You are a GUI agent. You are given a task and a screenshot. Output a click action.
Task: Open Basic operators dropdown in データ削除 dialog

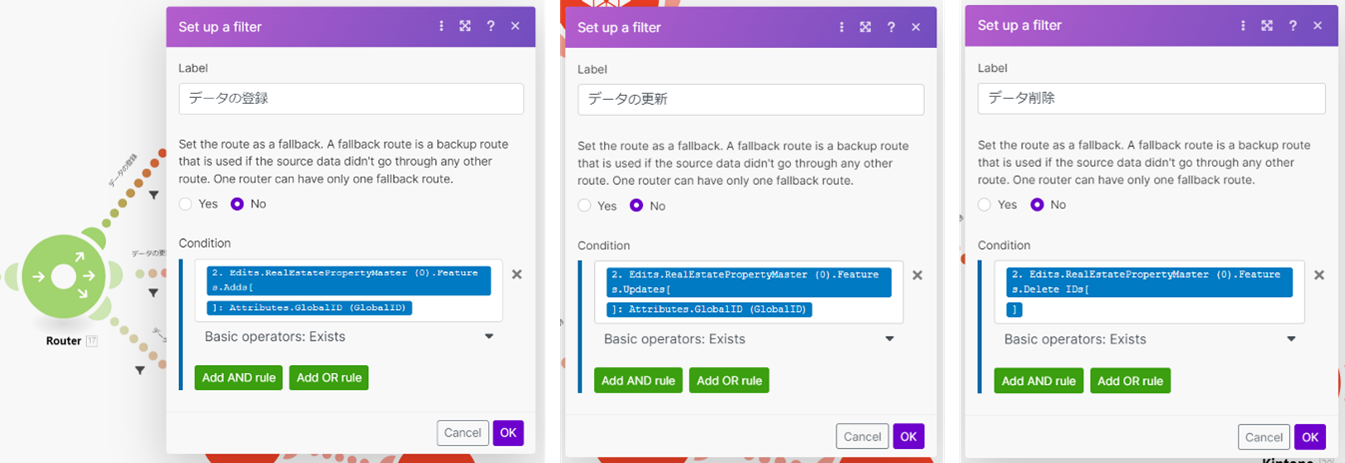click(x=1151, y=339)
